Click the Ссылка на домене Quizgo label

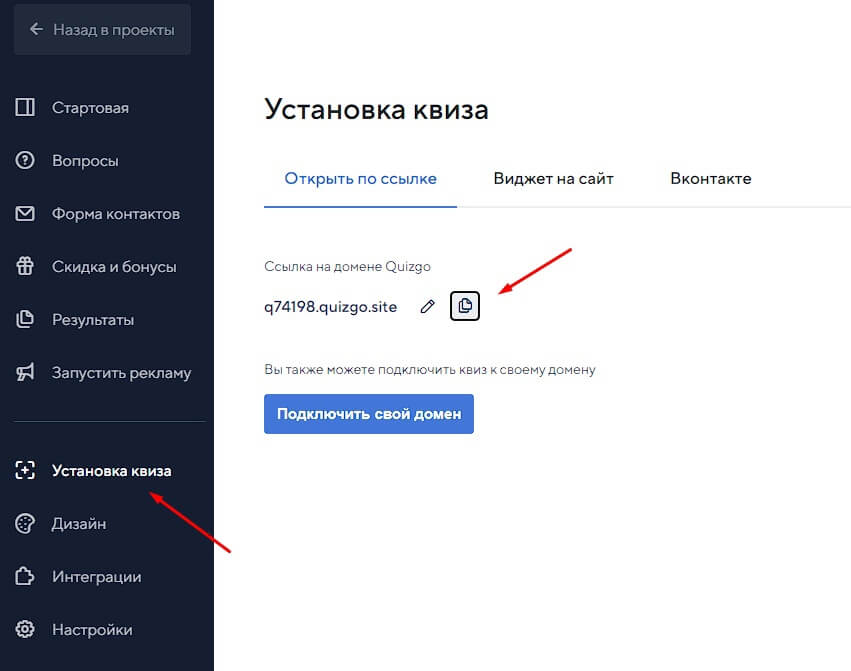pyautogui.click(x=347, y=266)
